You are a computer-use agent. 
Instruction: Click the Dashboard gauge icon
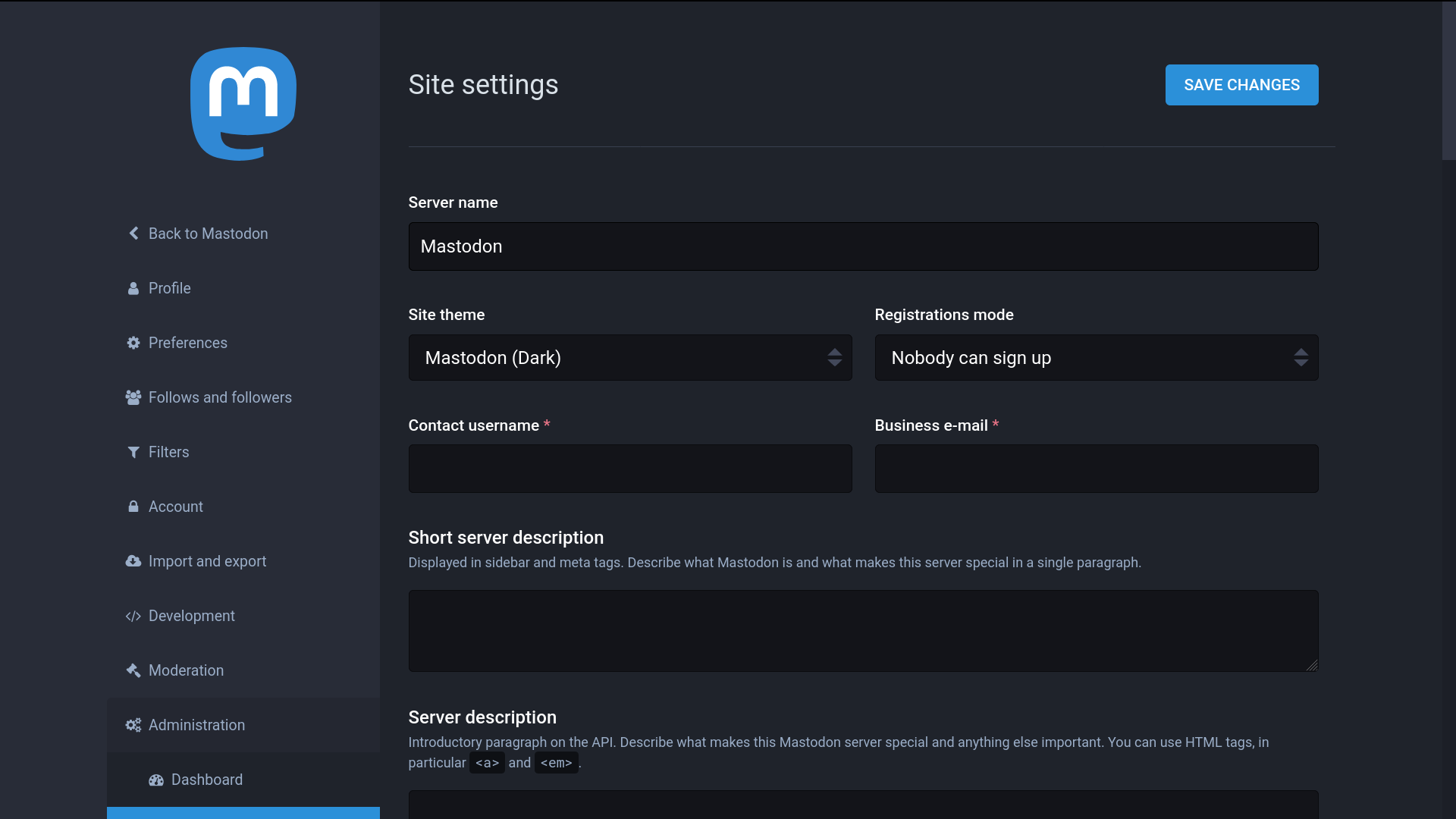156,780
